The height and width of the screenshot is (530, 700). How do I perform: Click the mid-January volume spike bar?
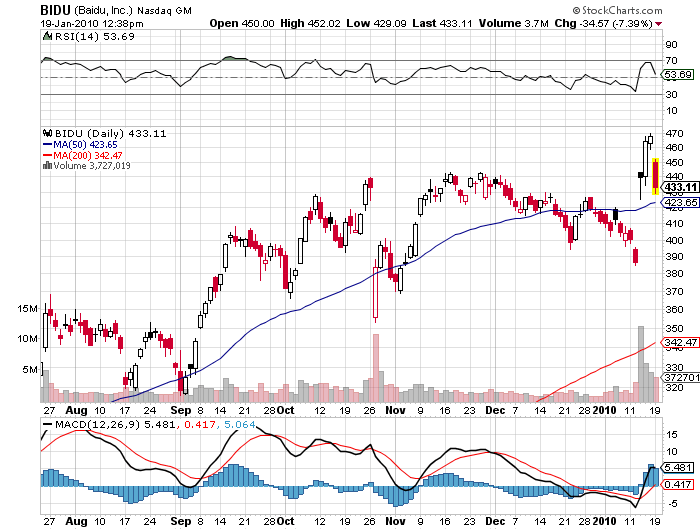641,364
